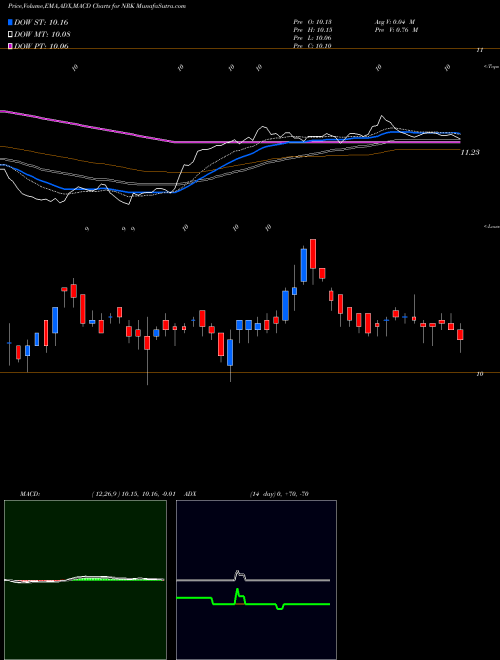Click the 'Pre H: 10.15' value
This screenshot has width=500, height=660.
(312, 30)
